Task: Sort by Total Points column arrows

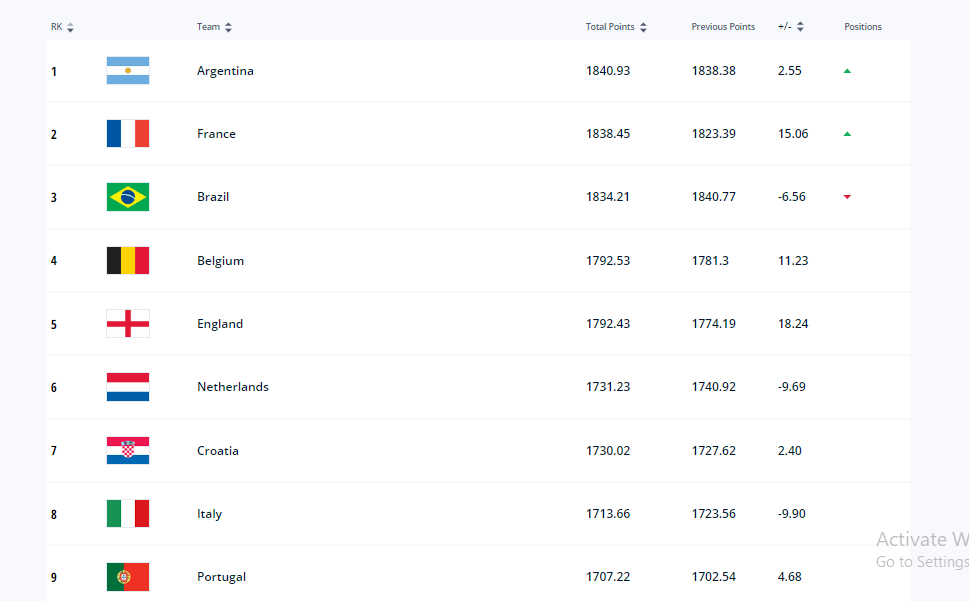Action: click(x=643, y=27)
